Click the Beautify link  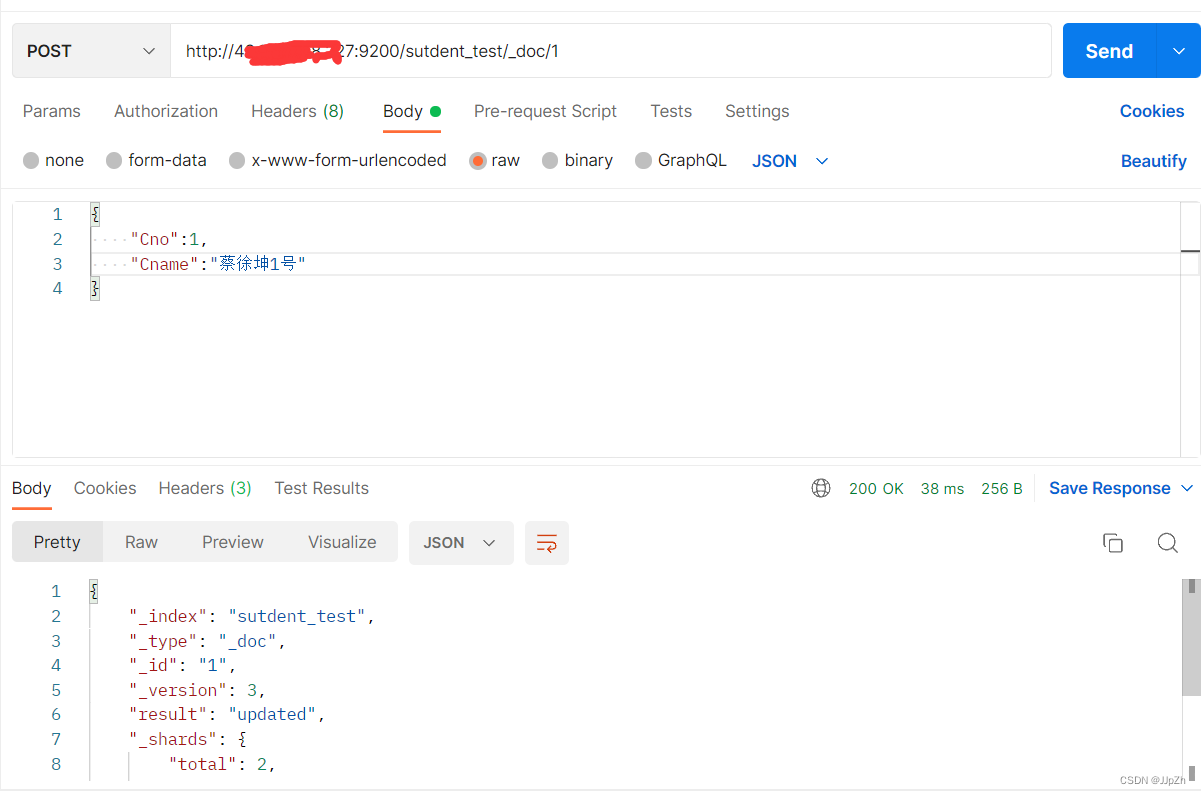point(1154,161)
